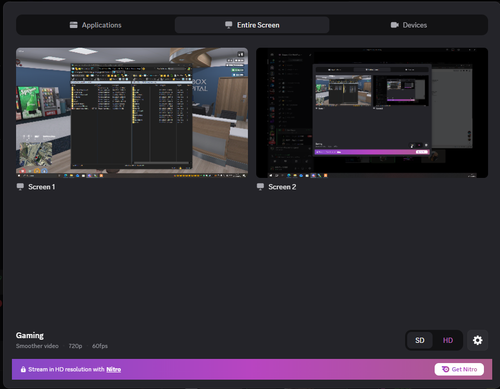The width and height of the screenshot is (500, 389).
Task: Click the monitor icon beside Screen 1
Action: tap(20, 187)
